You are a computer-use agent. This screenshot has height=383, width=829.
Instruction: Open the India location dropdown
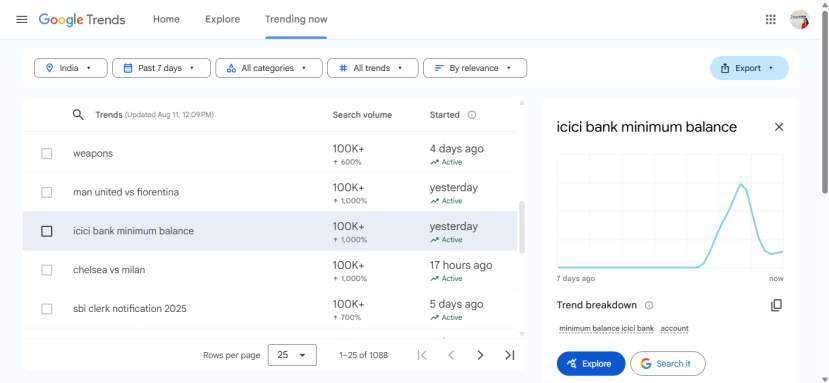(x=71, y=68)
